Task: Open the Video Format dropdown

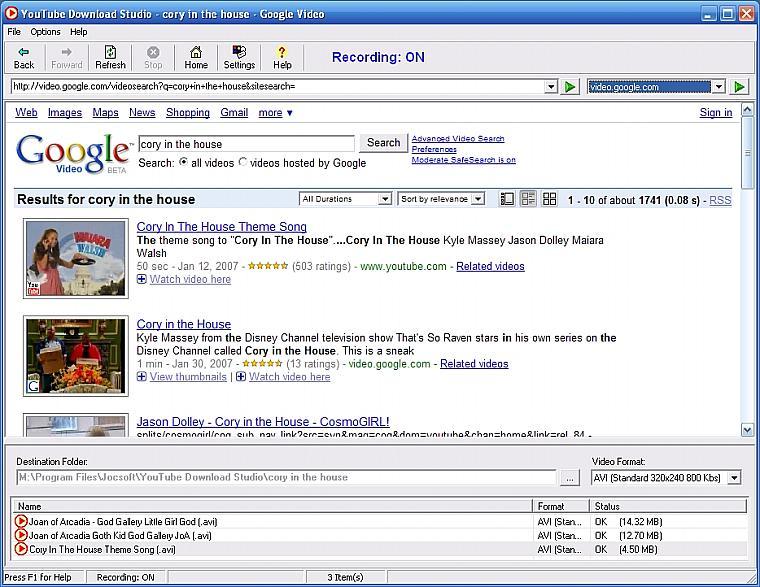Action: [666, 478]
